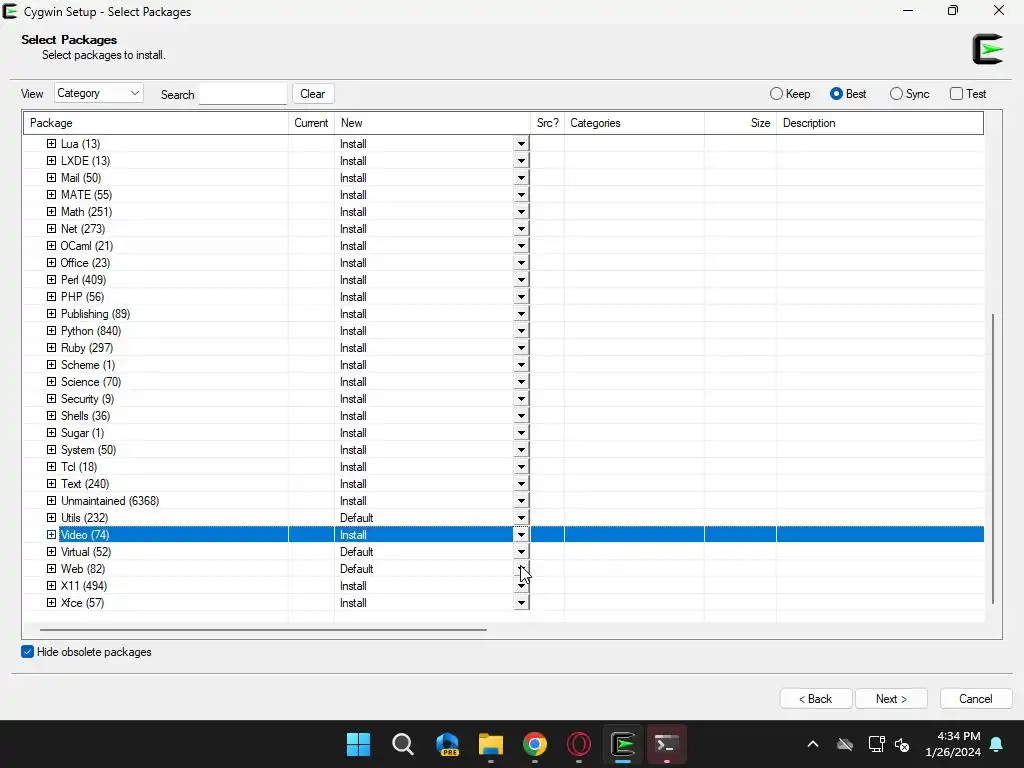The image size is (1024, 768).
Task: Open Google Chrome from taskbar
Action: coord(535,744)
